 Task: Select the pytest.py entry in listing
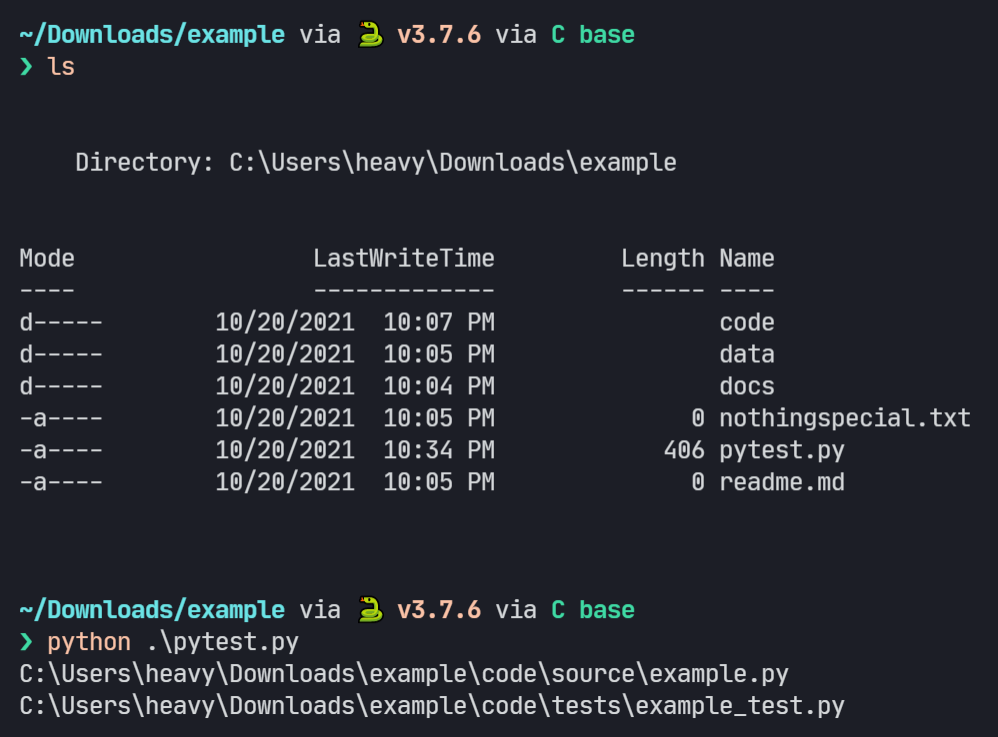782,451
